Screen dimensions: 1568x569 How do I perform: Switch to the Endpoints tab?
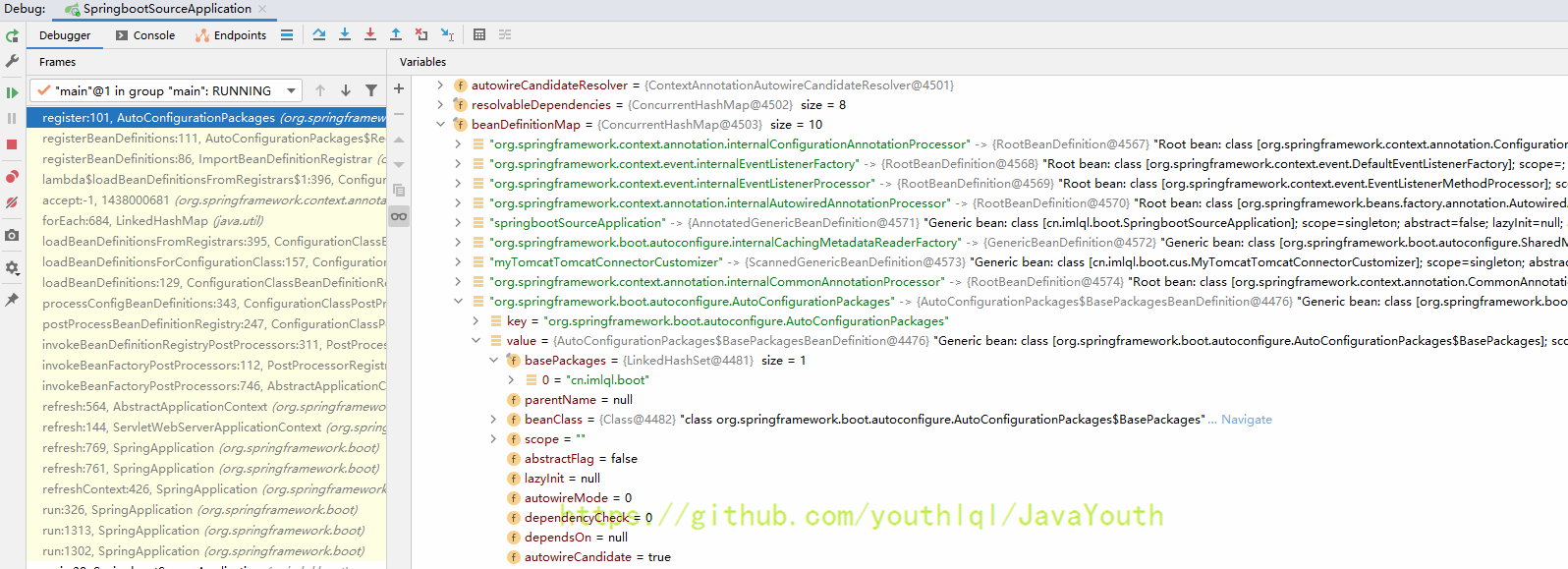point(231,35)
